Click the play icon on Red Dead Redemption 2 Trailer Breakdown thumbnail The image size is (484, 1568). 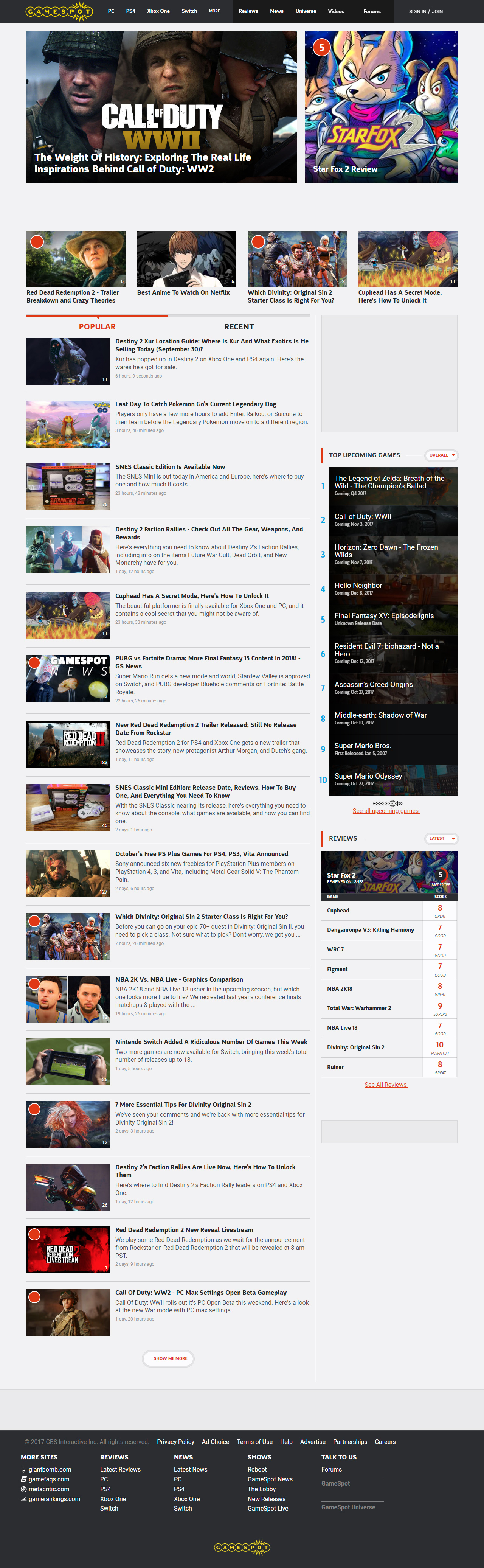37,242
